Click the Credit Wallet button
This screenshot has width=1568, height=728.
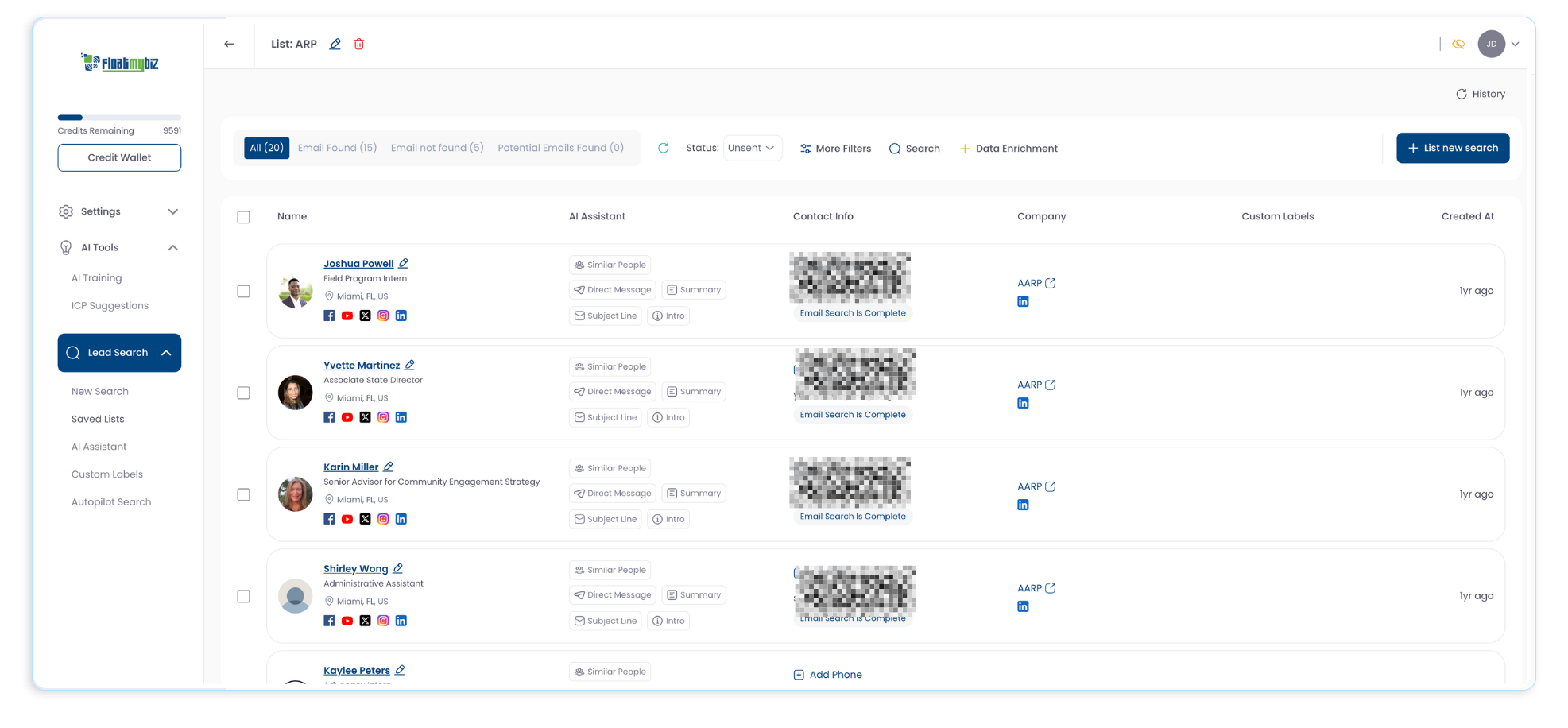point(119,157)
